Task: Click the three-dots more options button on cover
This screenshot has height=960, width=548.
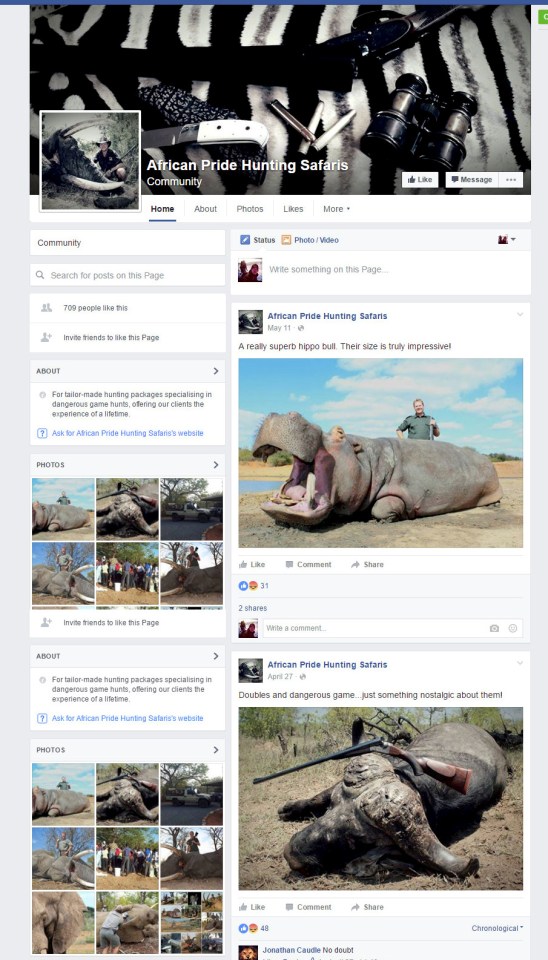Action: click(x=511, y=179)
